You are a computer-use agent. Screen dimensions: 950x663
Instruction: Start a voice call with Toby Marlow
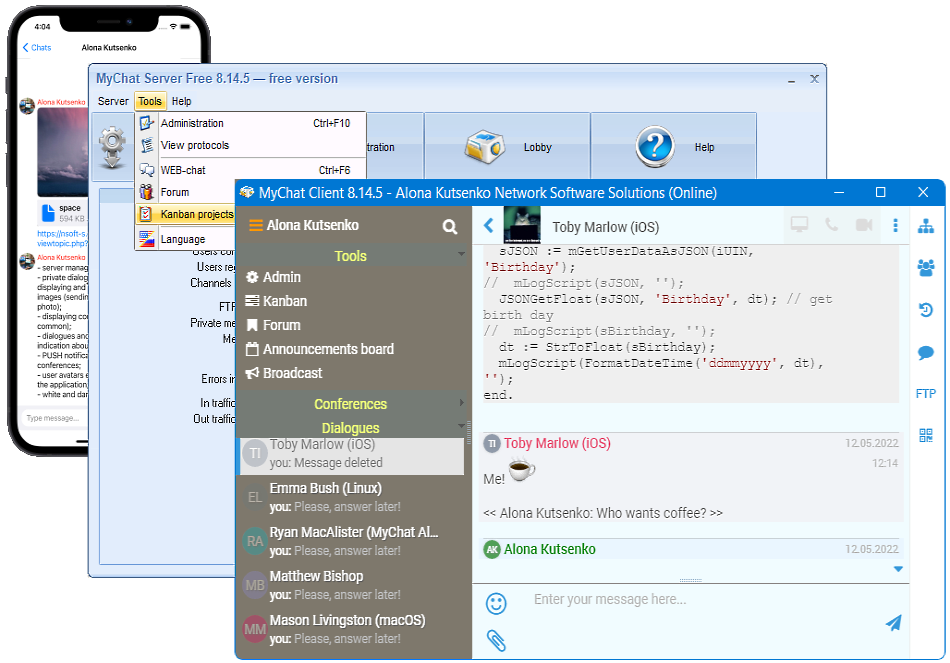coord(831,226)
